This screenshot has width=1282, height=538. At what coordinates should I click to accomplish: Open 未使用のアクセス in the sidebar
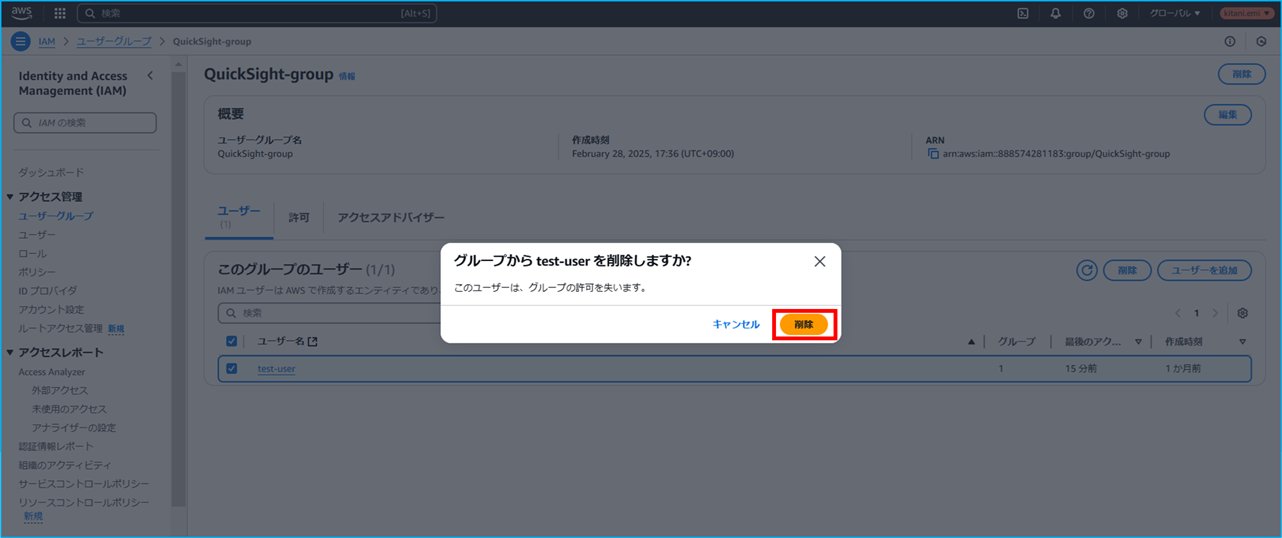pyautogui.click(x=69, y=409)
